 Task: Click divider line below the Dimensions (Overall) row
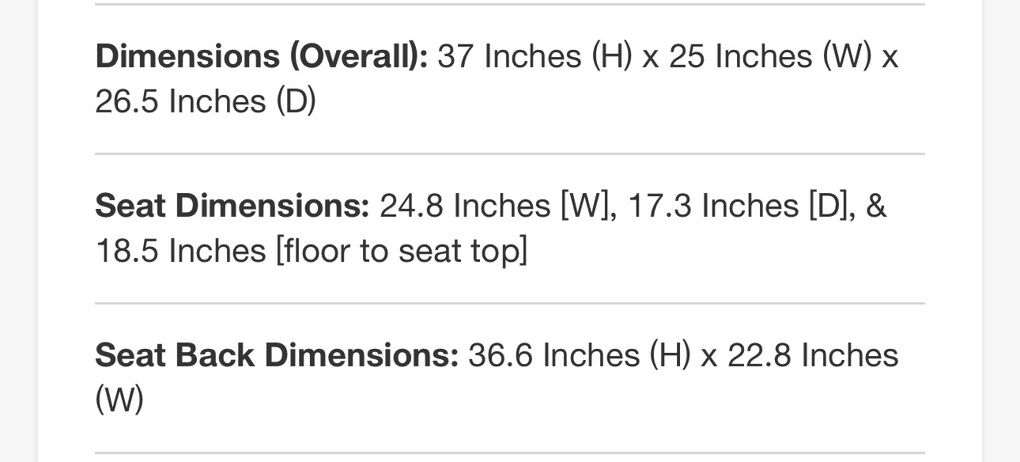coord(510,154)
